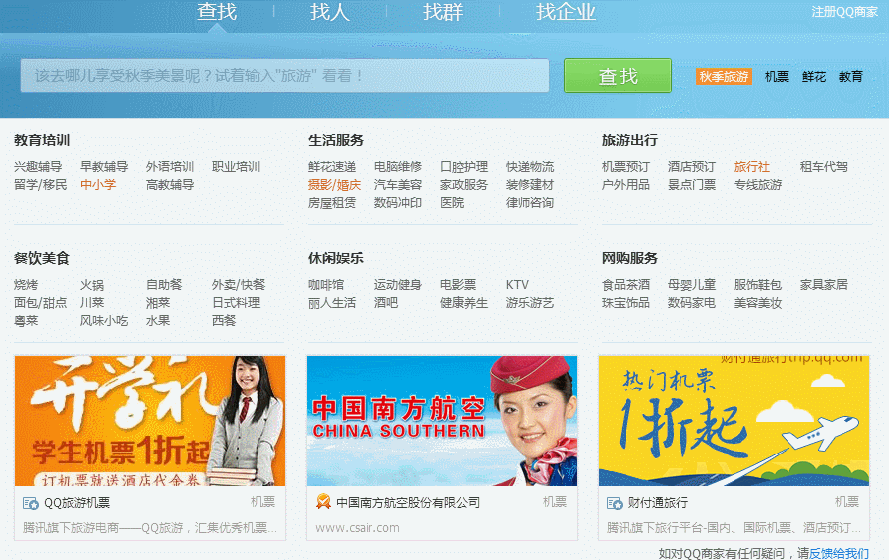This screenshot has width=889, height=560.
Task: Open the 电脑维修 category
Action: coord(398,167)
